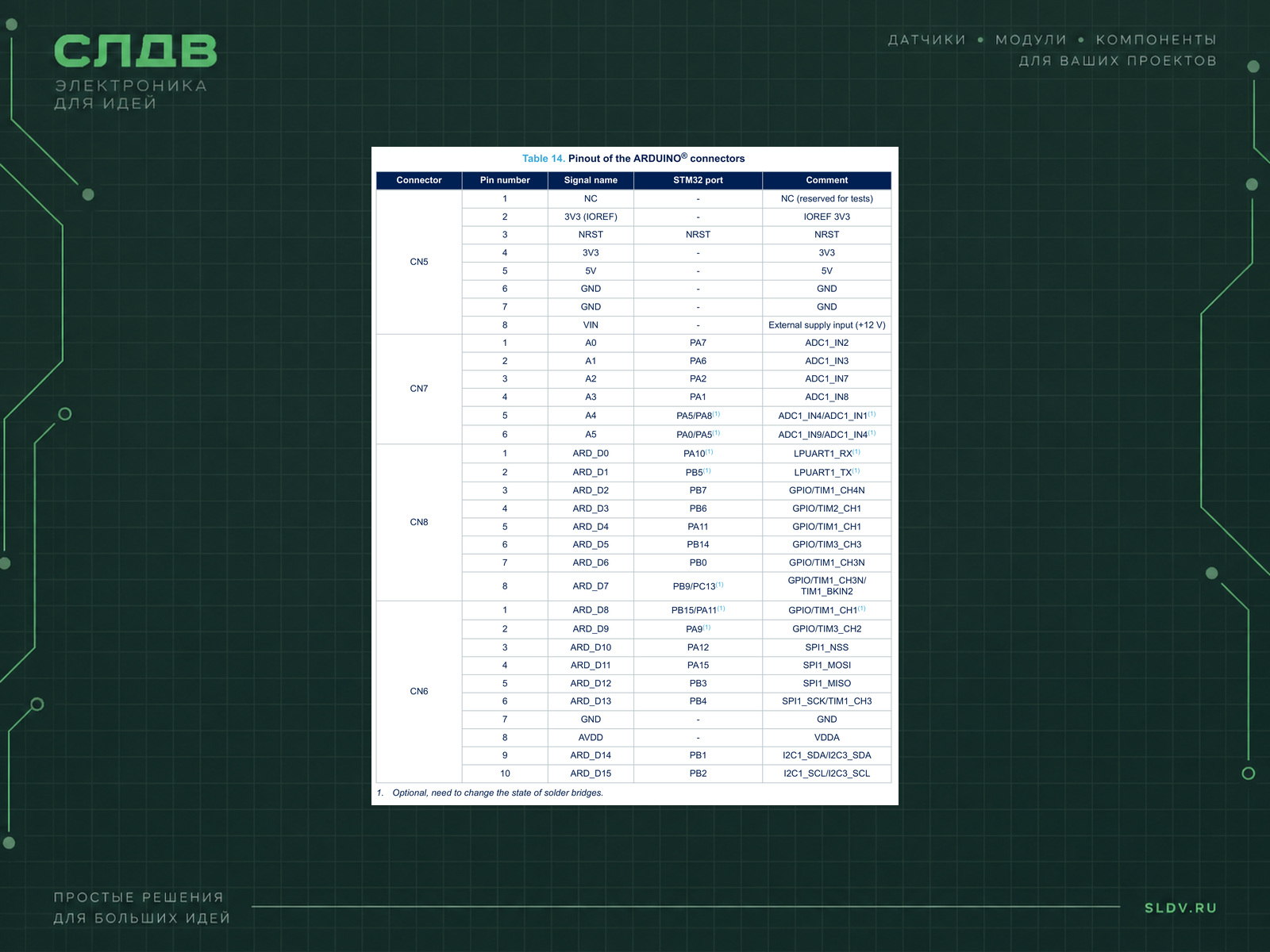The width and height of the screenshot is (1270, 952).
Task: Select the ARD_D12 signal cell
Action: pos(591,684)
